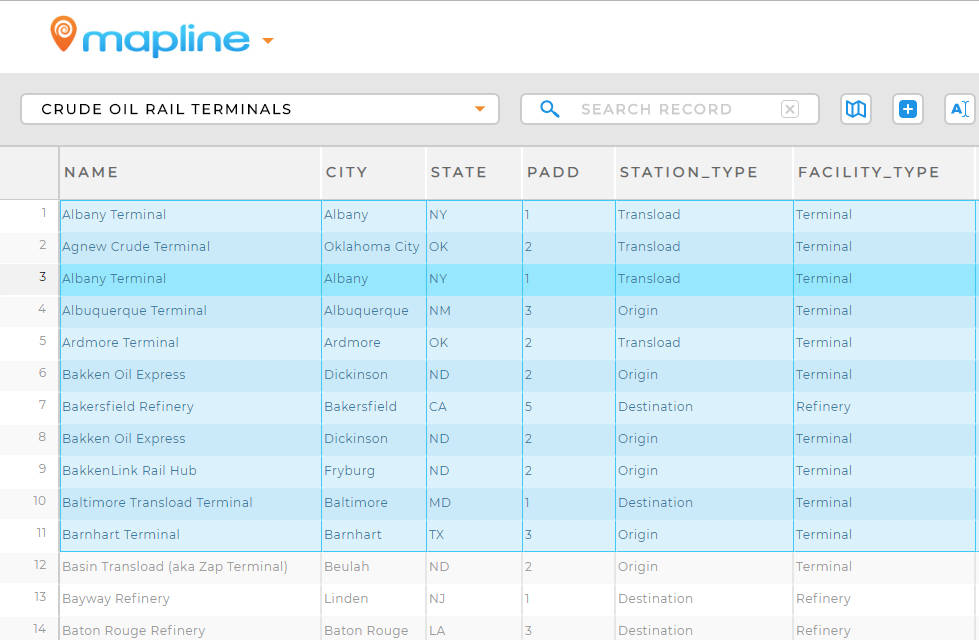979x640 pixels.
Task: Click 'Transload' in the Ardmore Terminal row
Action: pos(649,343)
